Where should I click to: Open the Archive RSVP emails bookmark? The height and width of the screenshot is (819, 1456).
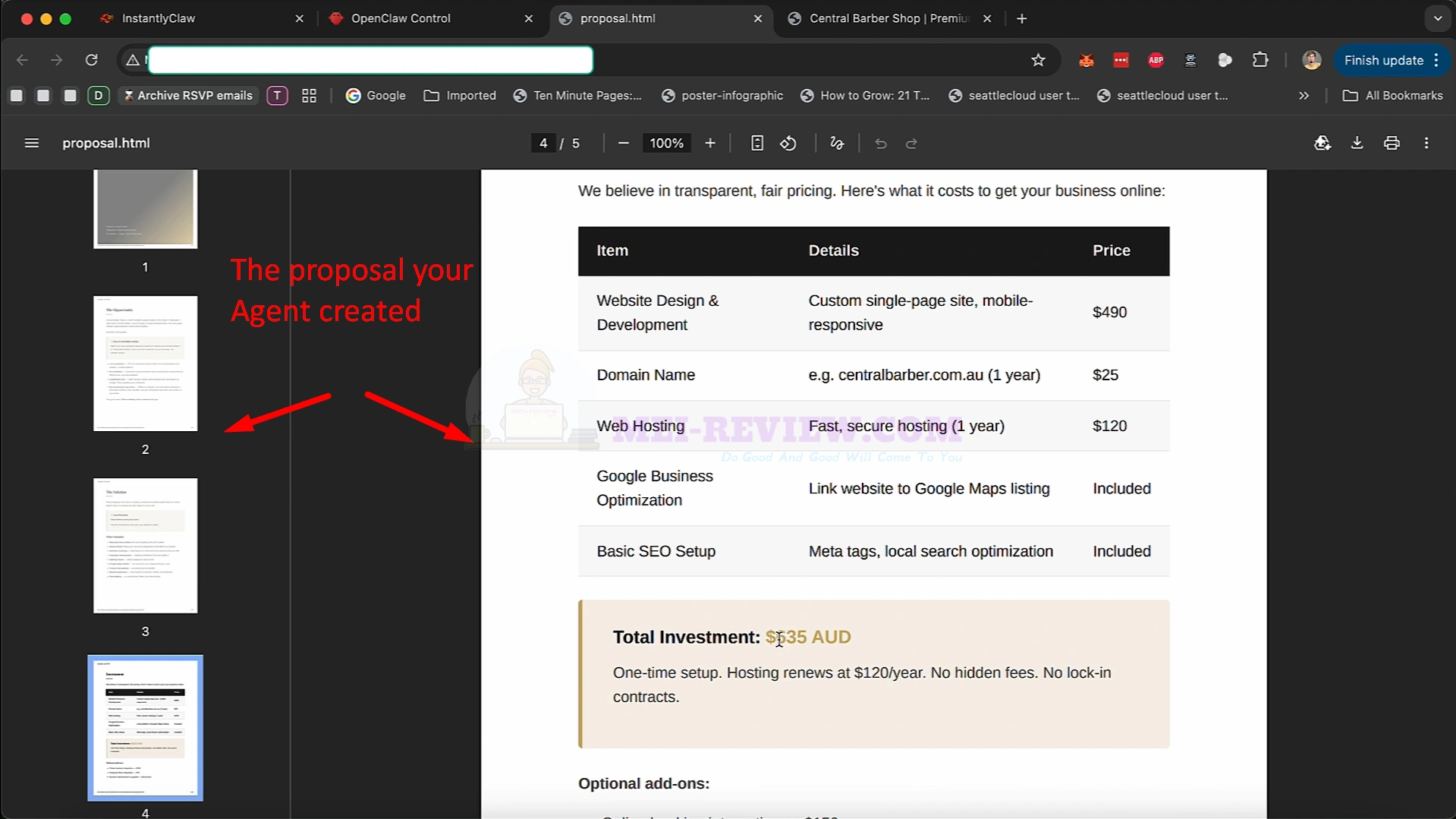(x=188, y=96)
